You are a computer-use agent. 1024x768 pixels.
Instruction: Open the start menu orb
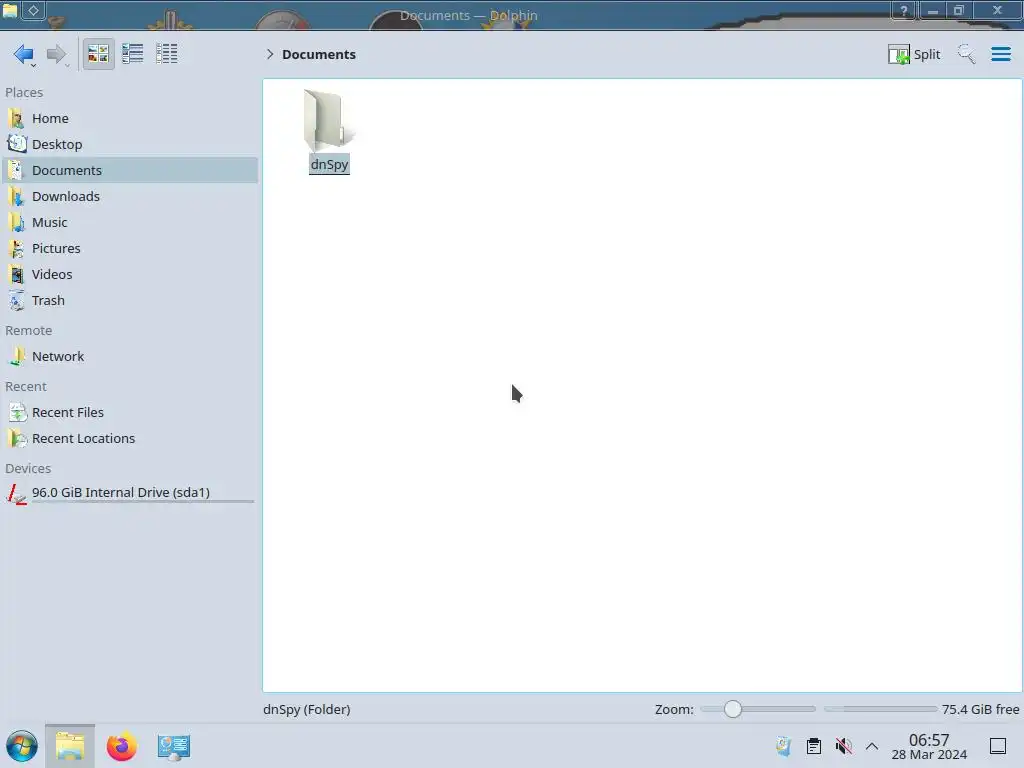pyautogui.click(x=22, y=746)
